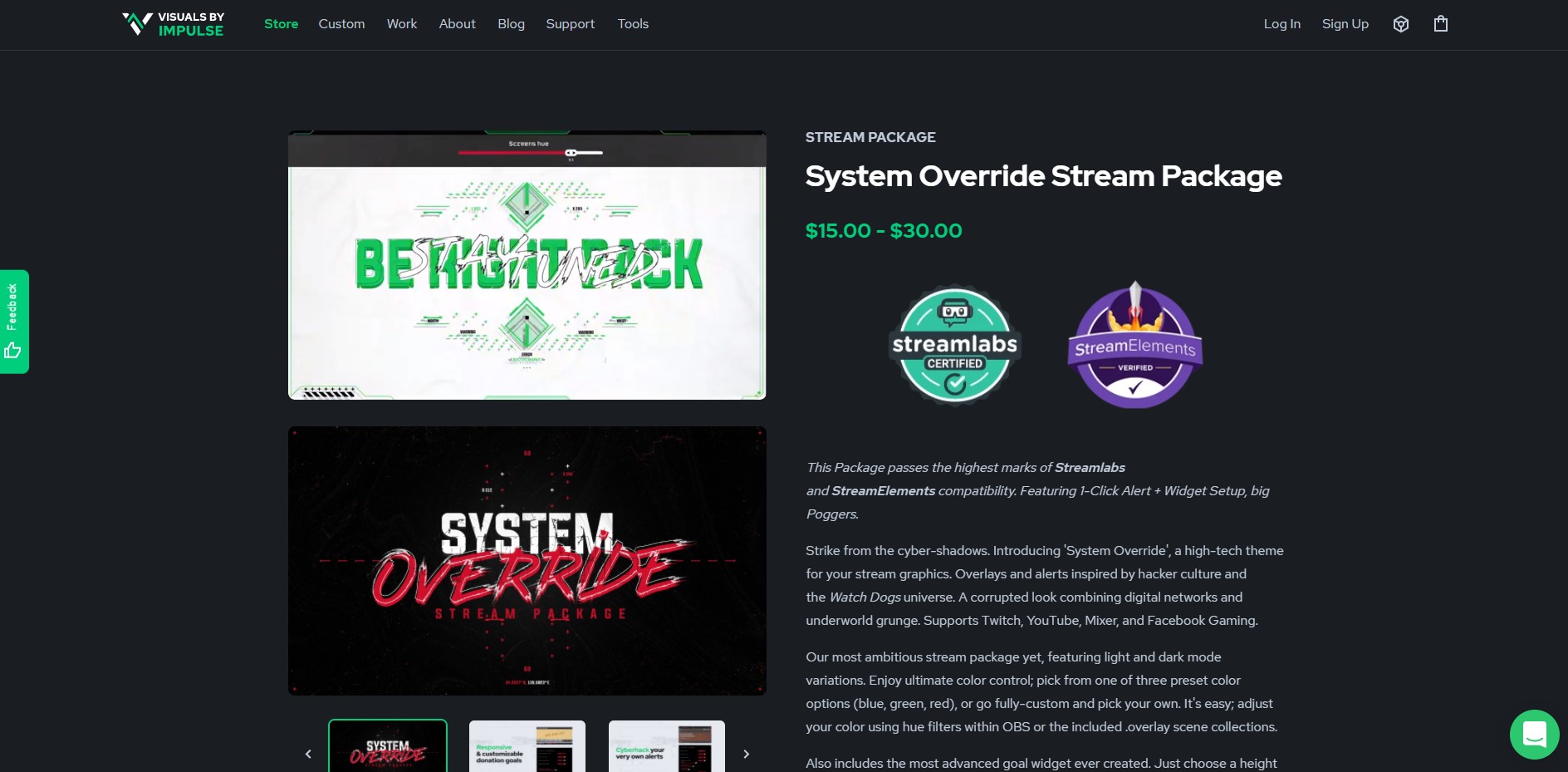This screenshot has height=772, width=1568.
Task: Go to the Work page
Action: [x=402, y=24]
